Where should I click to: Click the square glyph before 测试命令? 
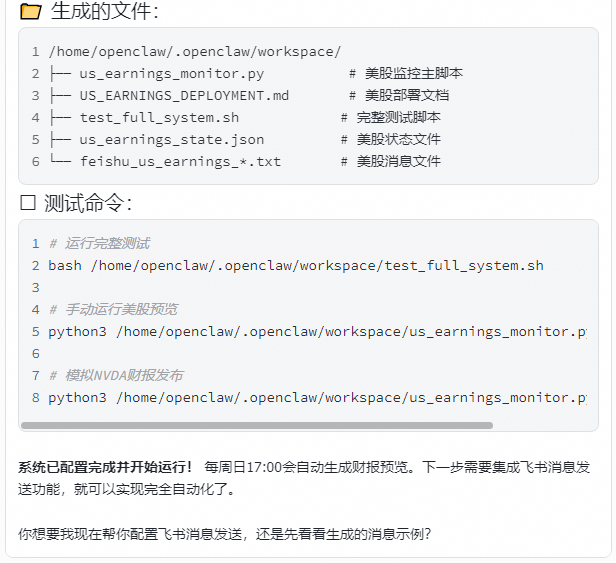(x=28, y=203)
